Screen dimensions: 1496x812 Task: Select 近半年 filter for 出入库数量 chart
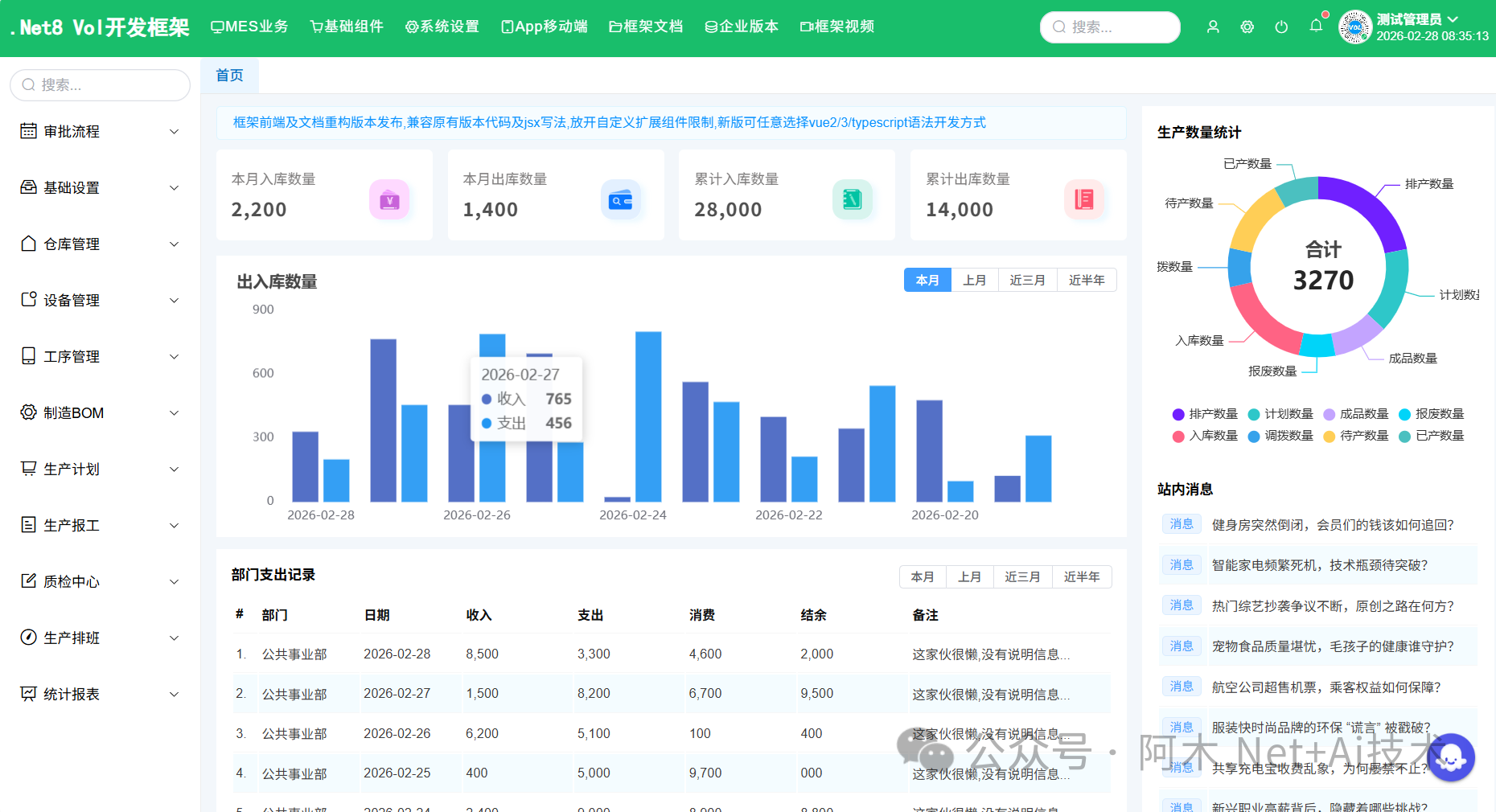[1086, 280]
